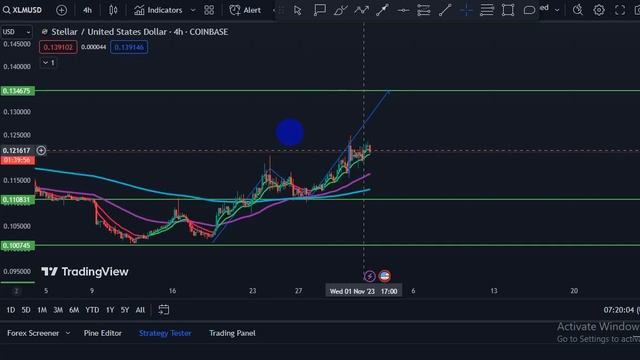The image size is (640, 360).
Task: Select the callout annotation tool
Action: (320, 10)
